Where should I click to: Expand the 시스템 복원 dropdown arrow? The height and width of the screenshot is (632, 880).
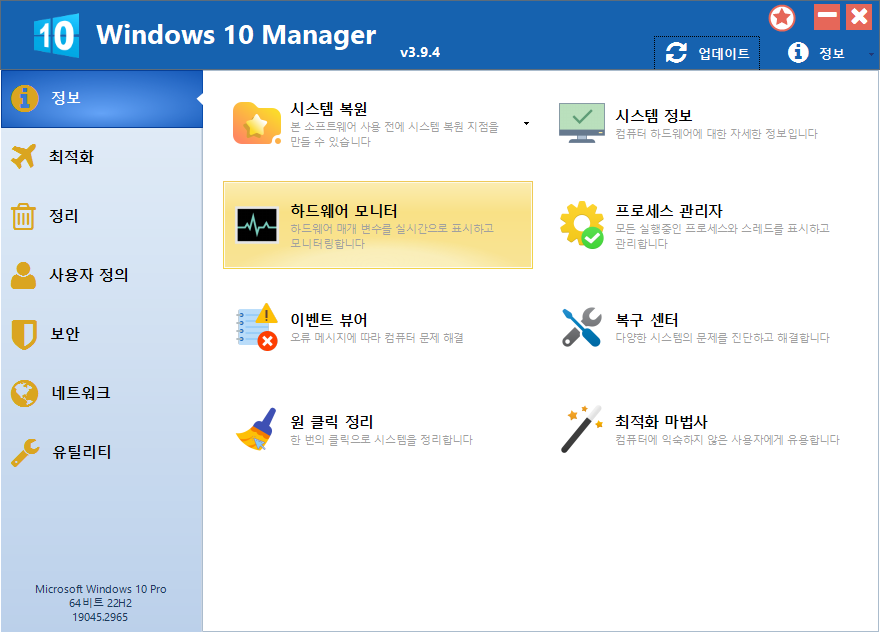[x=526, y=123]
